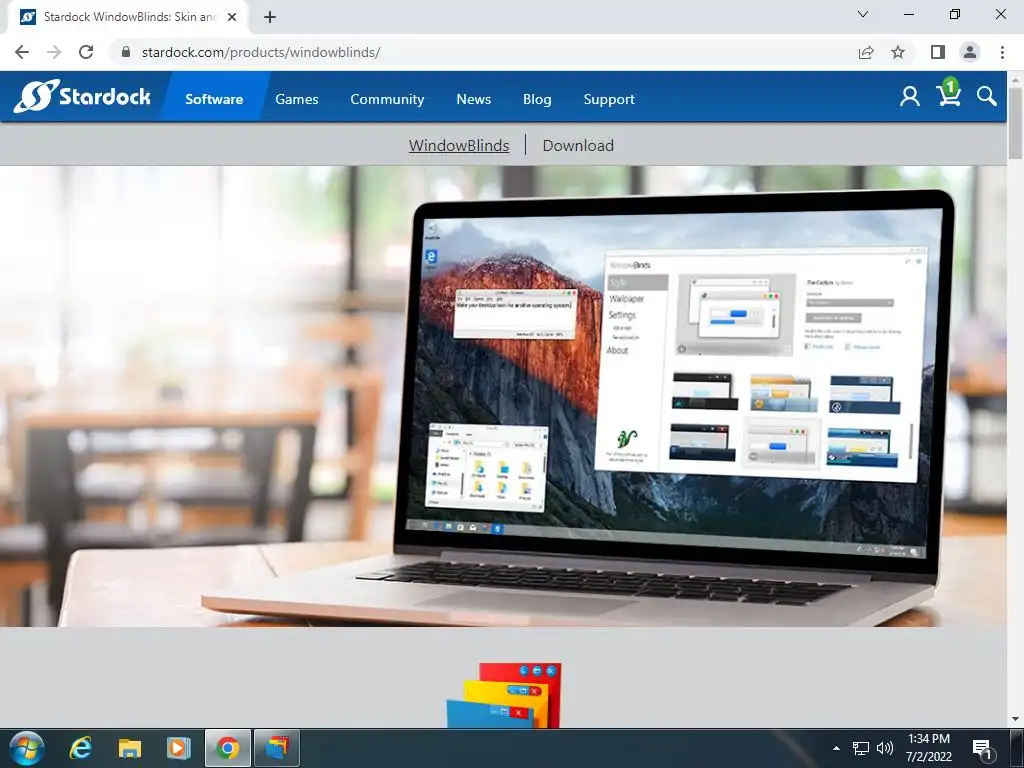Screen dimensions: 1024x768
Task: Open the Games menu
Action: [x=296, y=99]
